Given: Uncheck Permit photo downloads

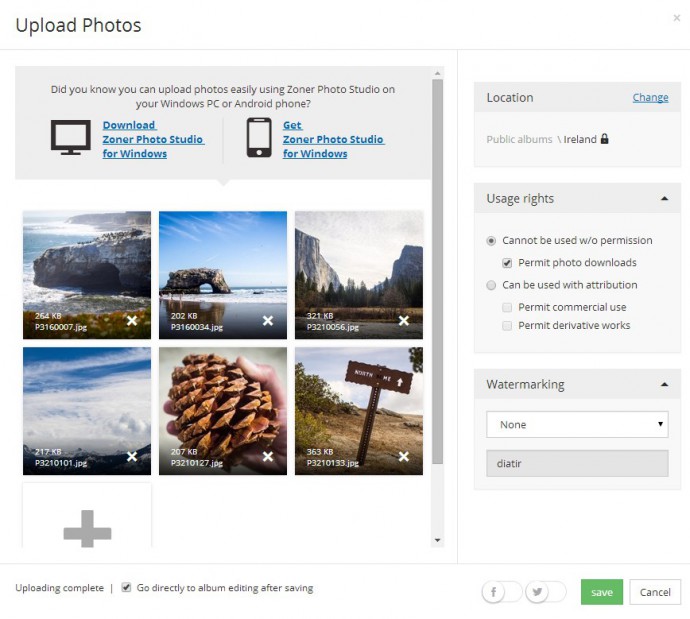Looking at the screenshot, I should point(508,263).
